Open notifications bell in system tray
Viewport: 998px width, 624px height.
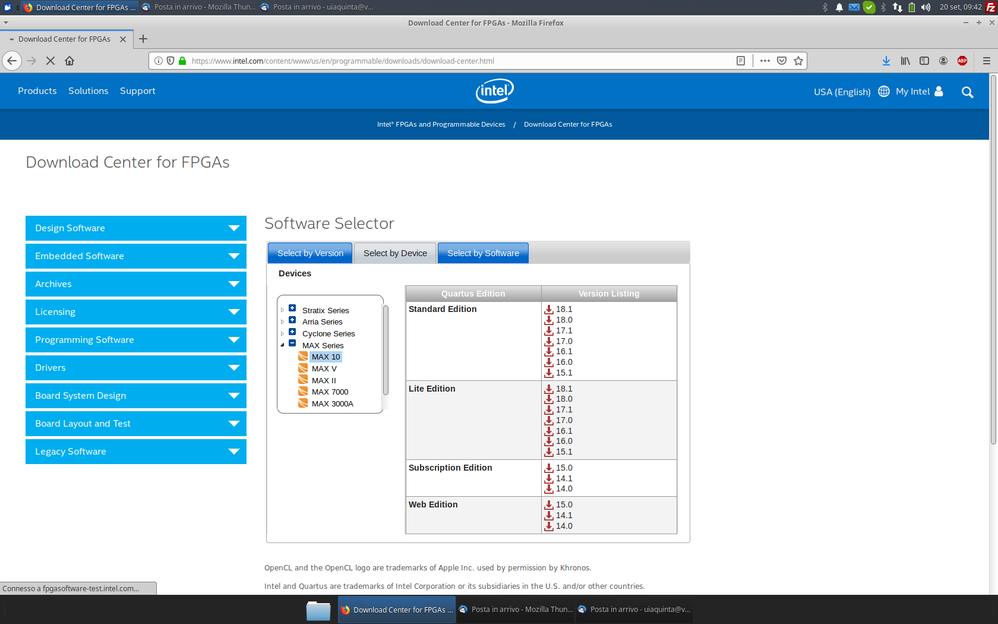click(839, 7)
